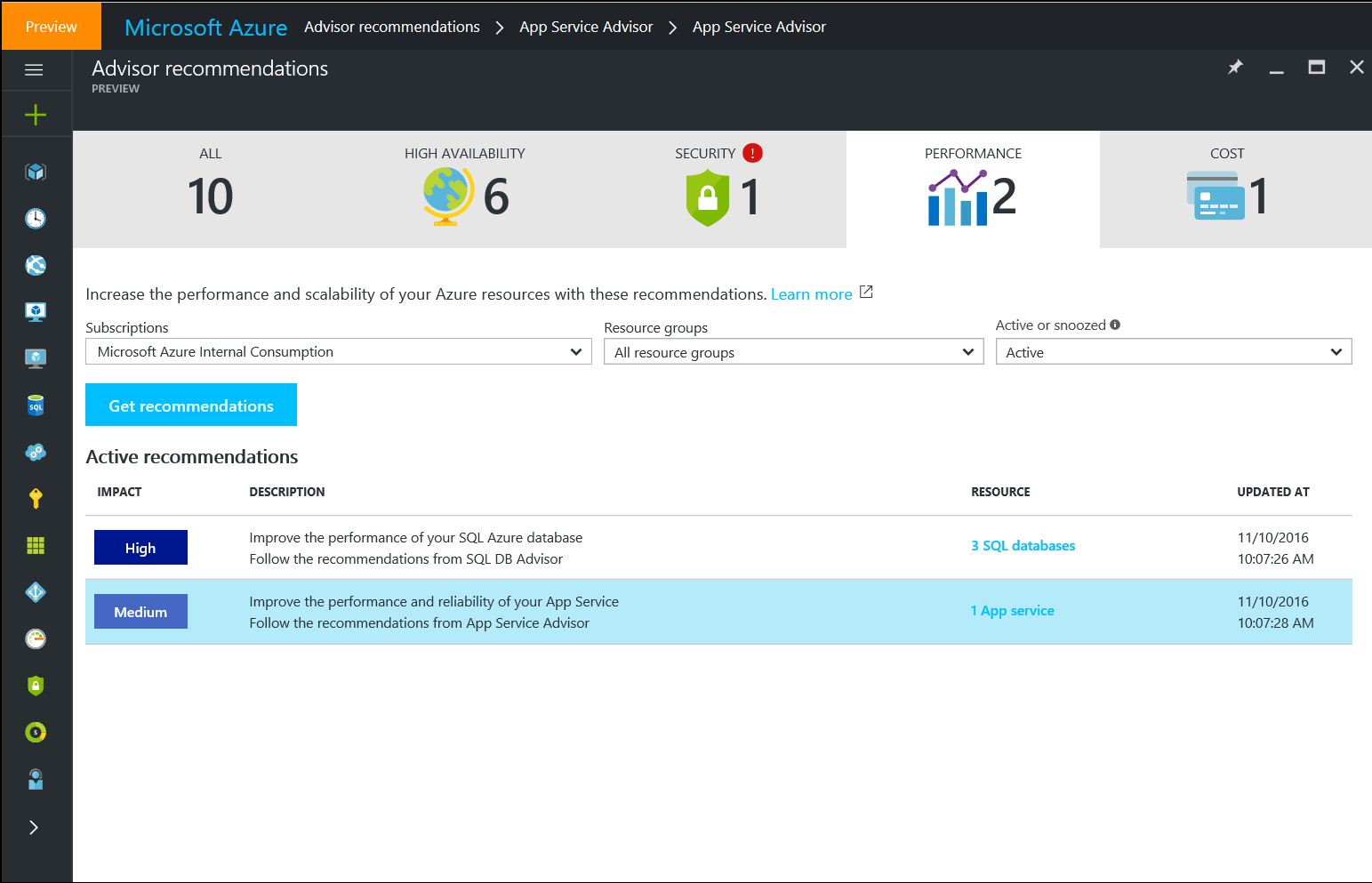Close the Advisor recommendations blade
This screenshot has height=883, width=1372.
[x=1357, y=67]
